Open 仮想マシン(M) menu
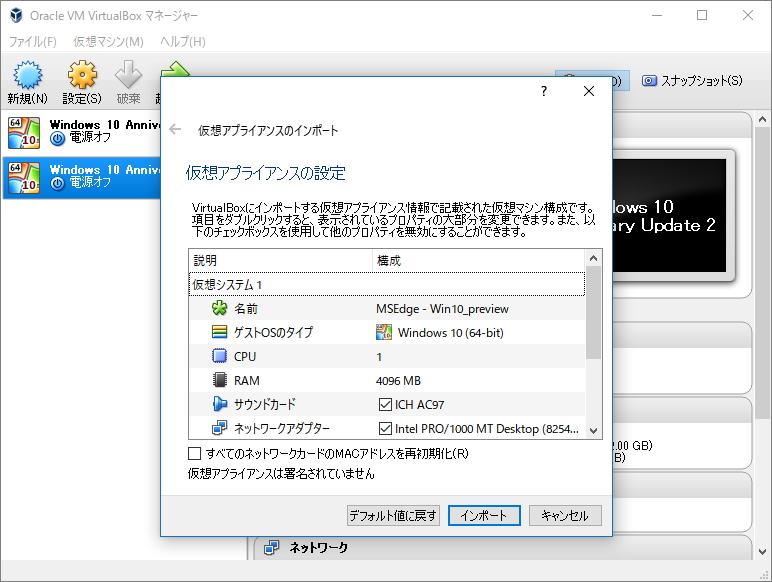The height and width of the screenshot is (582, 772). tap(108, 41)
